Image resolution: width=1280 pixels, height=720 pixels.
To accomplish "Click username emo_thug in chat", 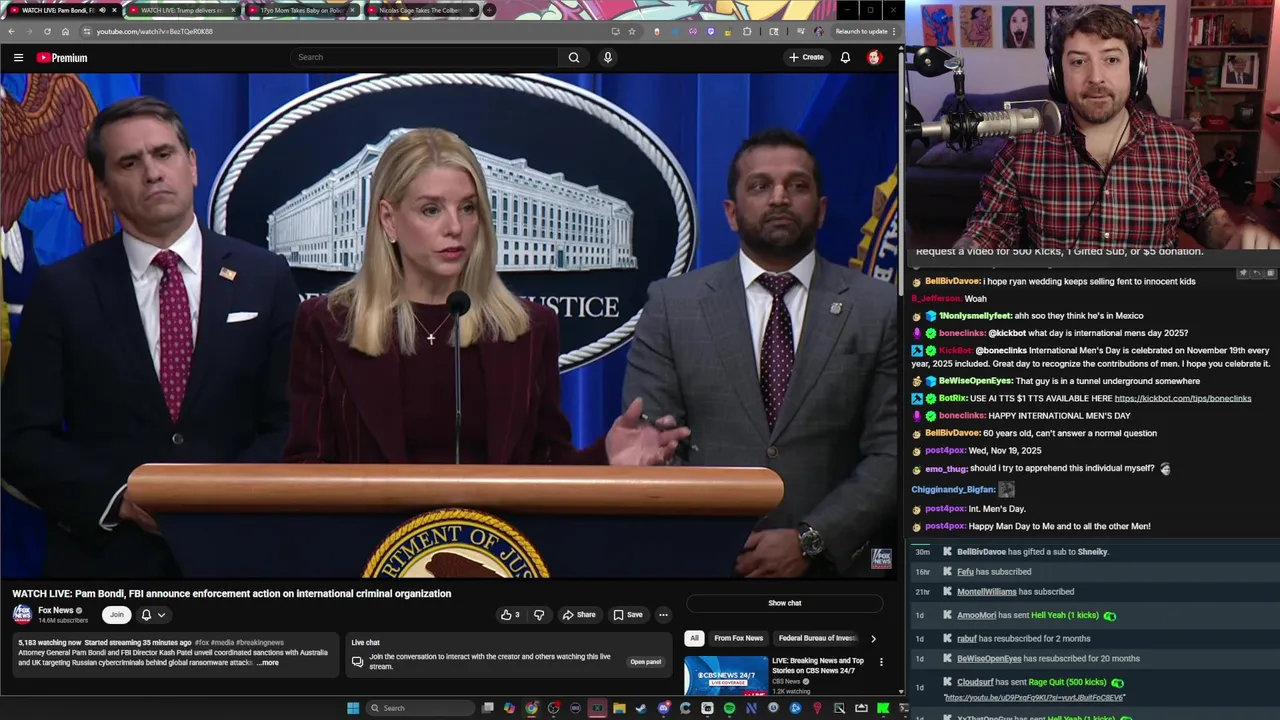I will (x=946, y=468).
